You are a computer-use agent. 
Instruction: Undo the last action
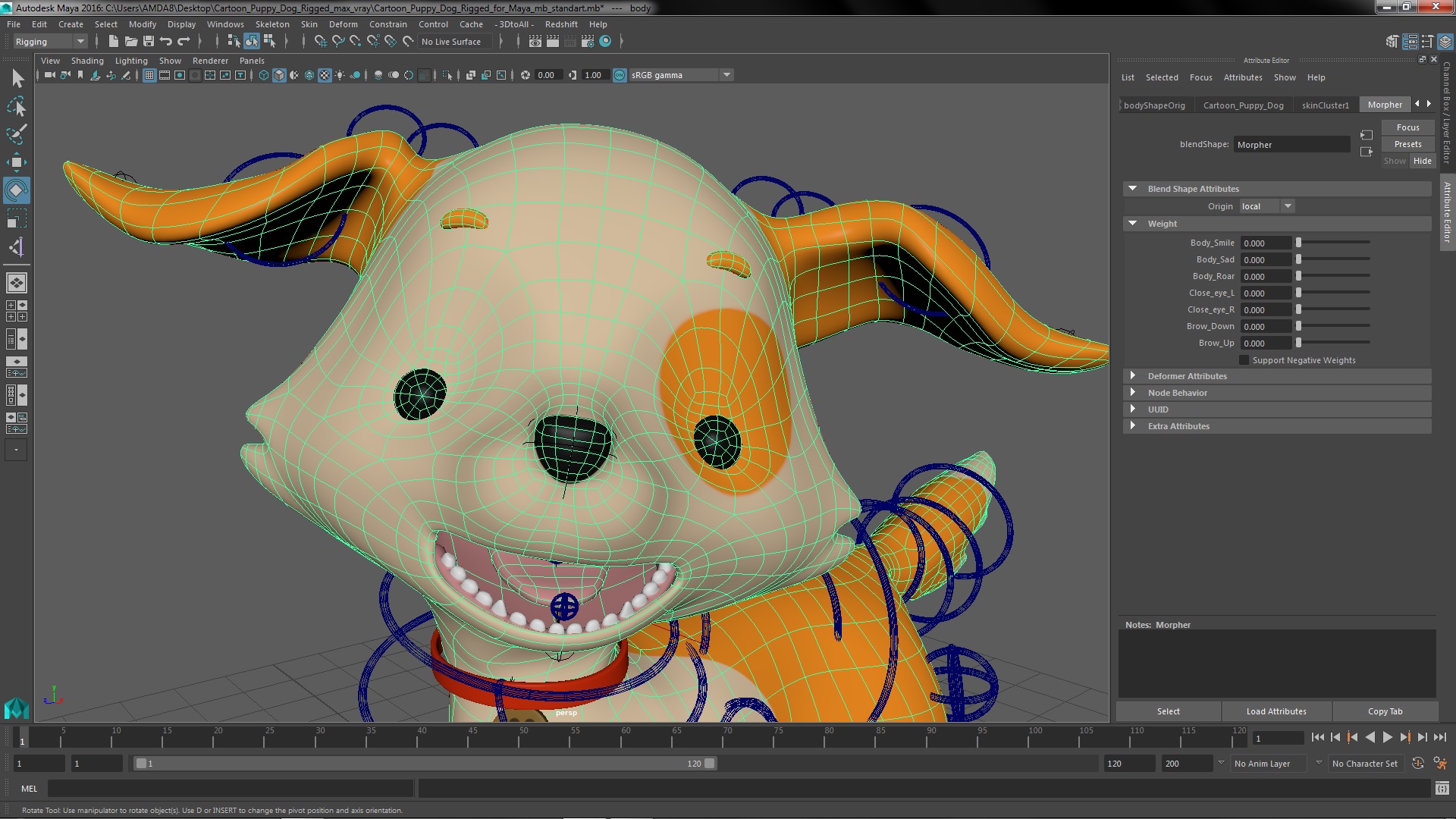click(166, 42)
